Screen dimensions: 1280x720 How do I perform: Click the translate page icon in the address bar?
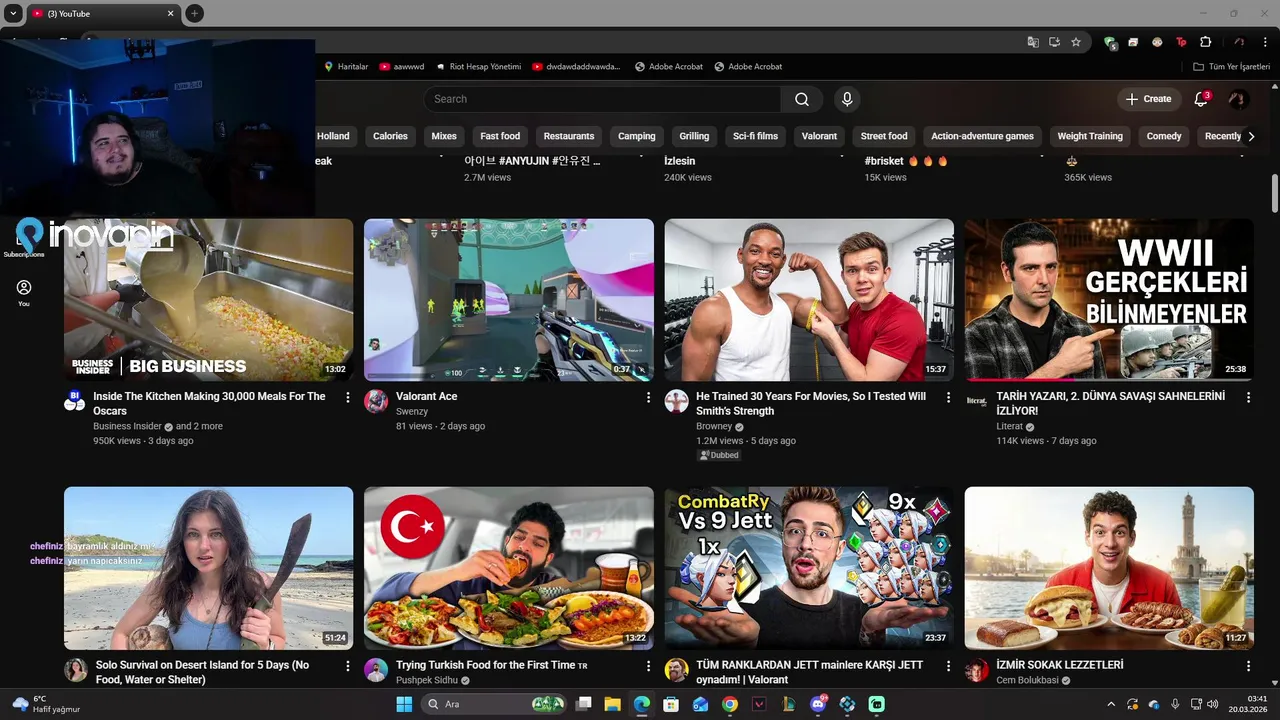coord(1033,42)
